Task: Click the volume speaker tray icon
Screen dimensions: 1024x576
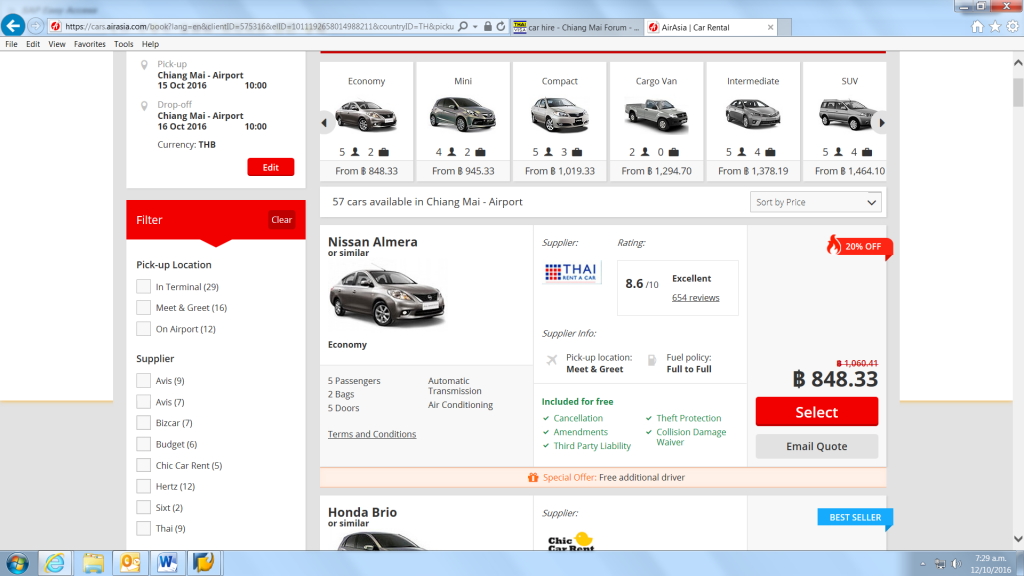Action: [x=957, y=564]
